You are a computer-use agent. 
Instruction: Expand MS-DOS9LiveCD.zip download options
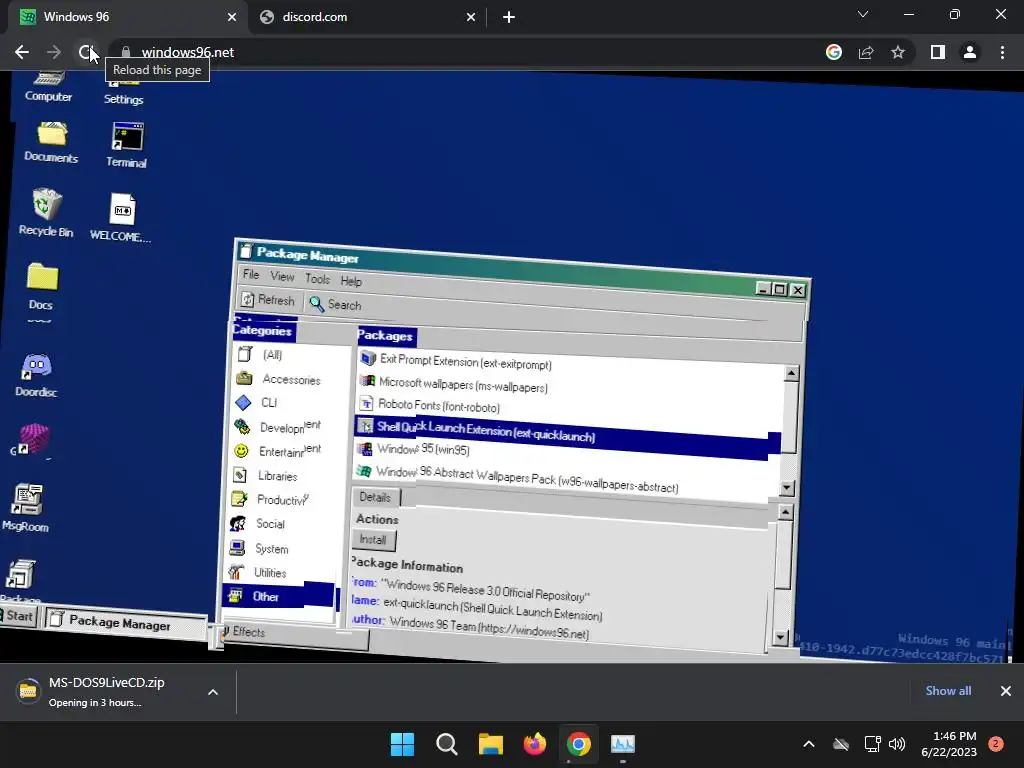213,692
